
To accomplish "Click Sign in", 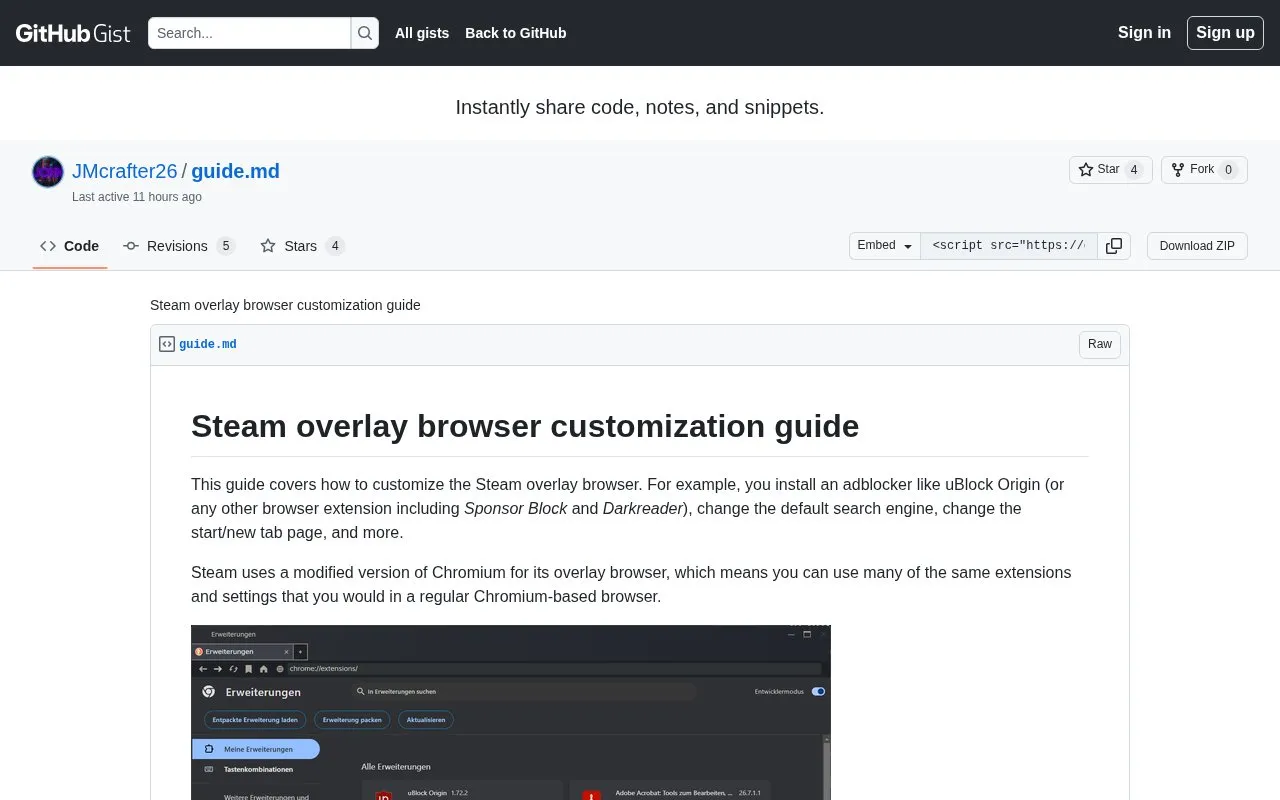I will click(1144, 33).
